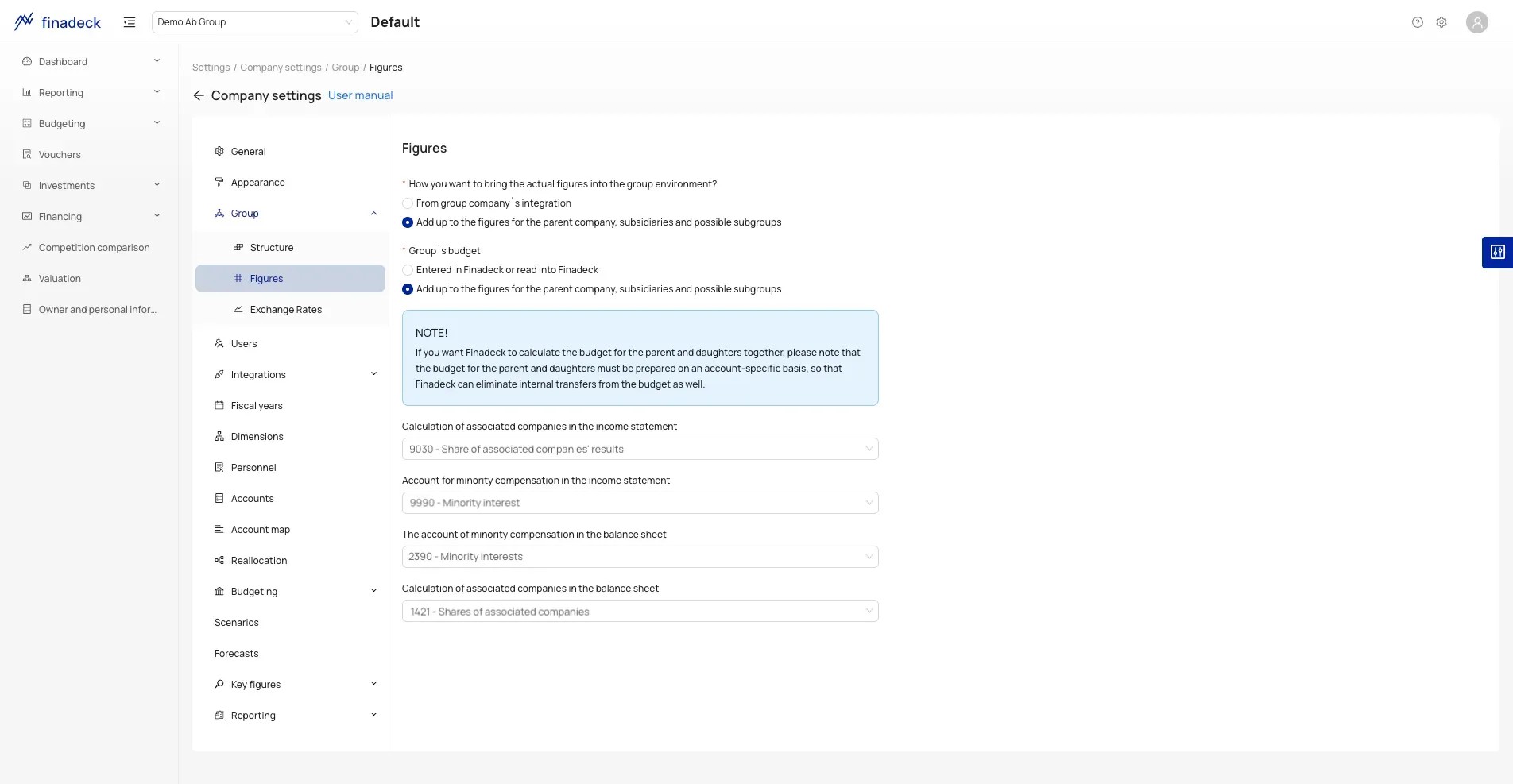Open the help question mark icon
This screenshot has width=1513, height=784.
[x=1418, y=22]
